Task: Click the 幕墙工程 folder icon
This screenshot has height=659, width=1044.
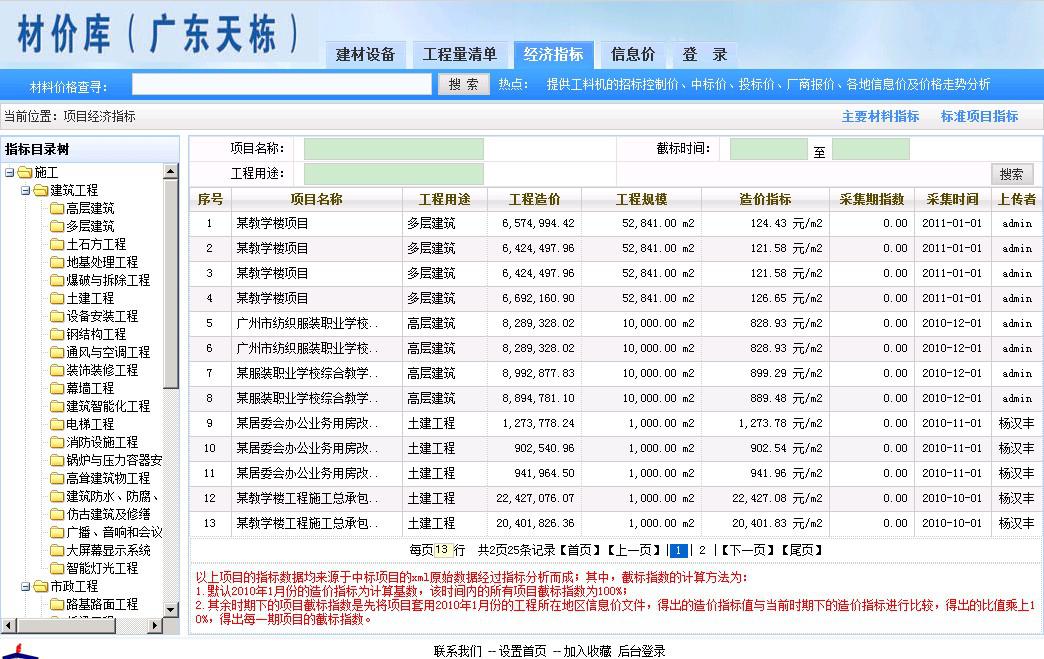Action: point(57,388)
